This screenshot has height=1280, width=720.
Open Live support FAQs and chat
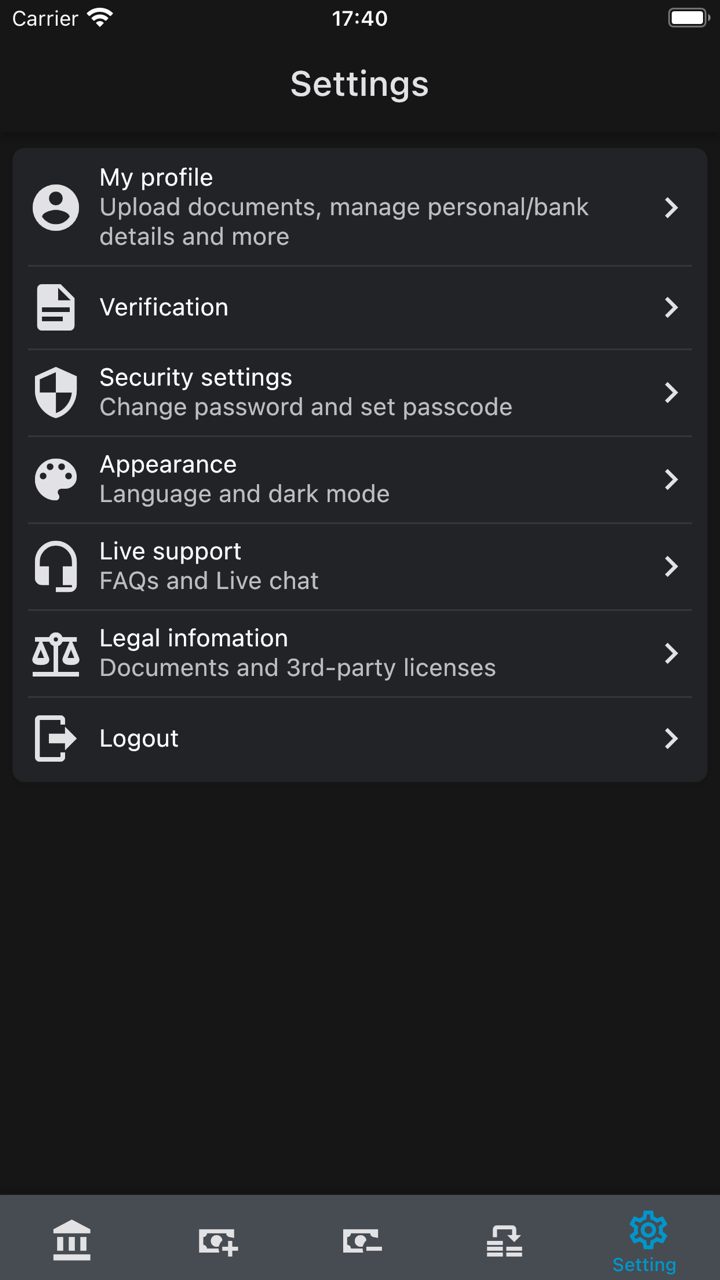point(300,566)
